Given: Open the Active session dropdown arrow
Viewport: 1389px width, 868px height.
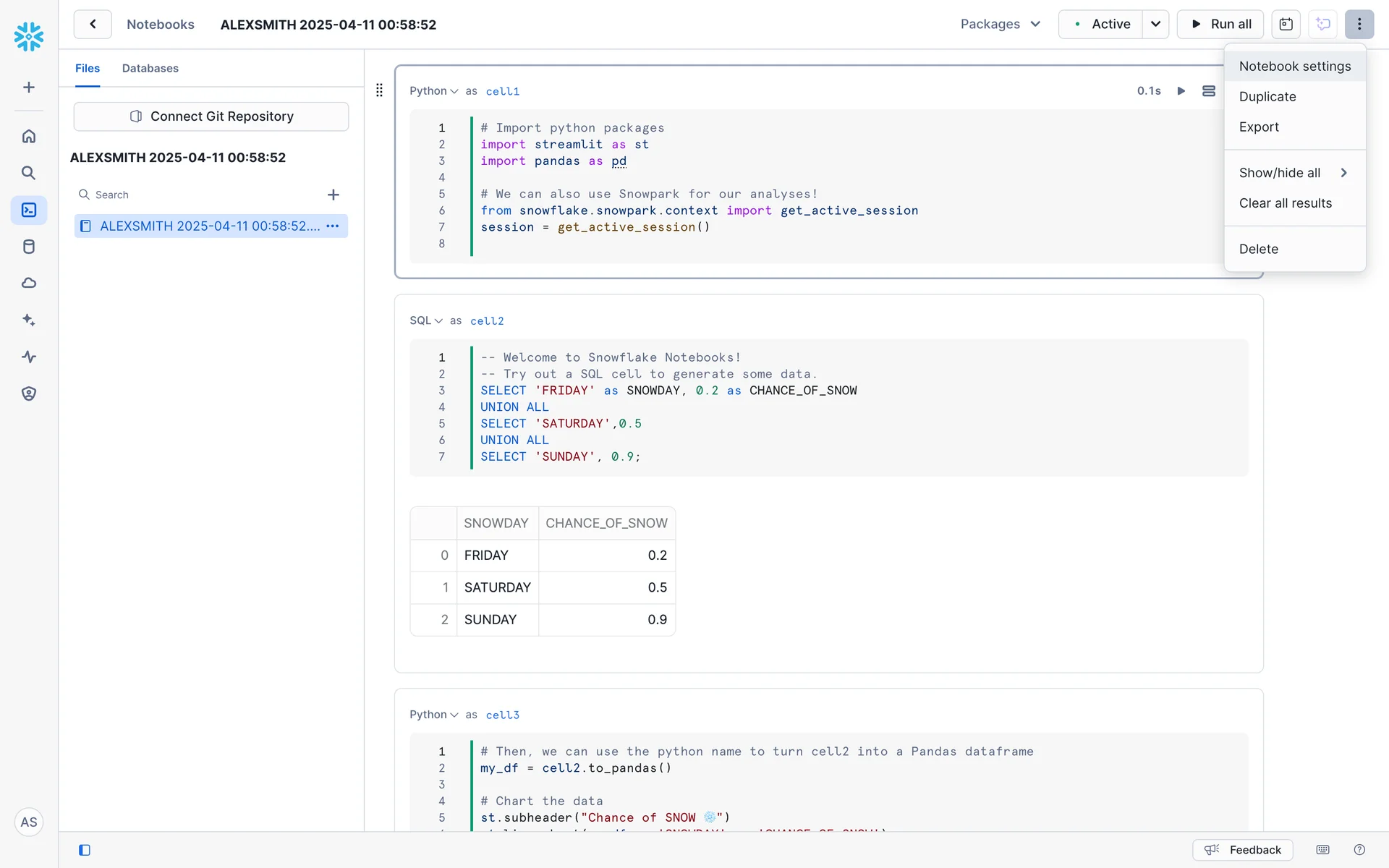Looking at the screenshot, I should 1155,25.
